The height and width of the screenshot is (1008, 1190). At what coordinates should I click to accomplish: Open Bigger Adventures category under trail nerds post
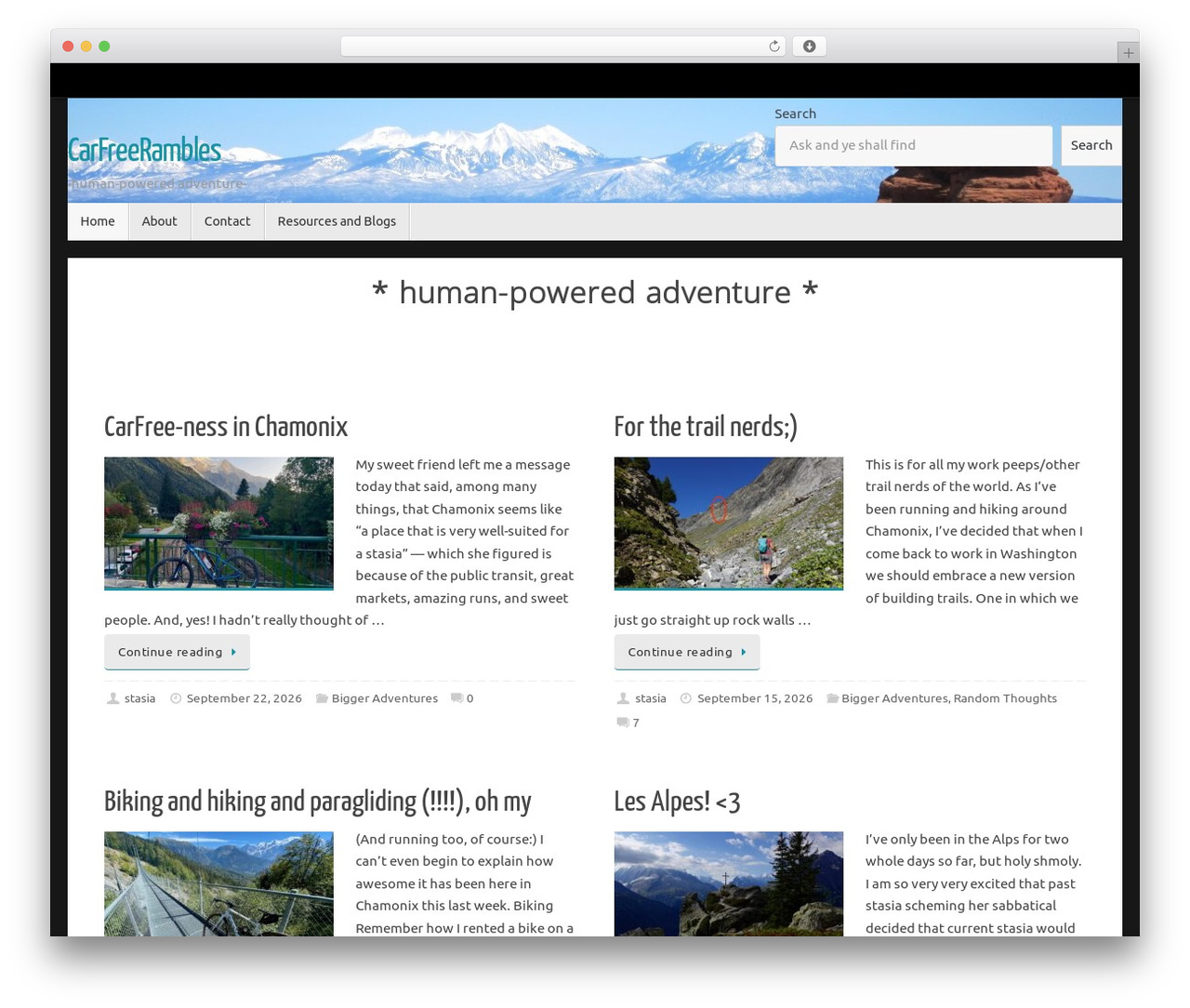[894, 698]
